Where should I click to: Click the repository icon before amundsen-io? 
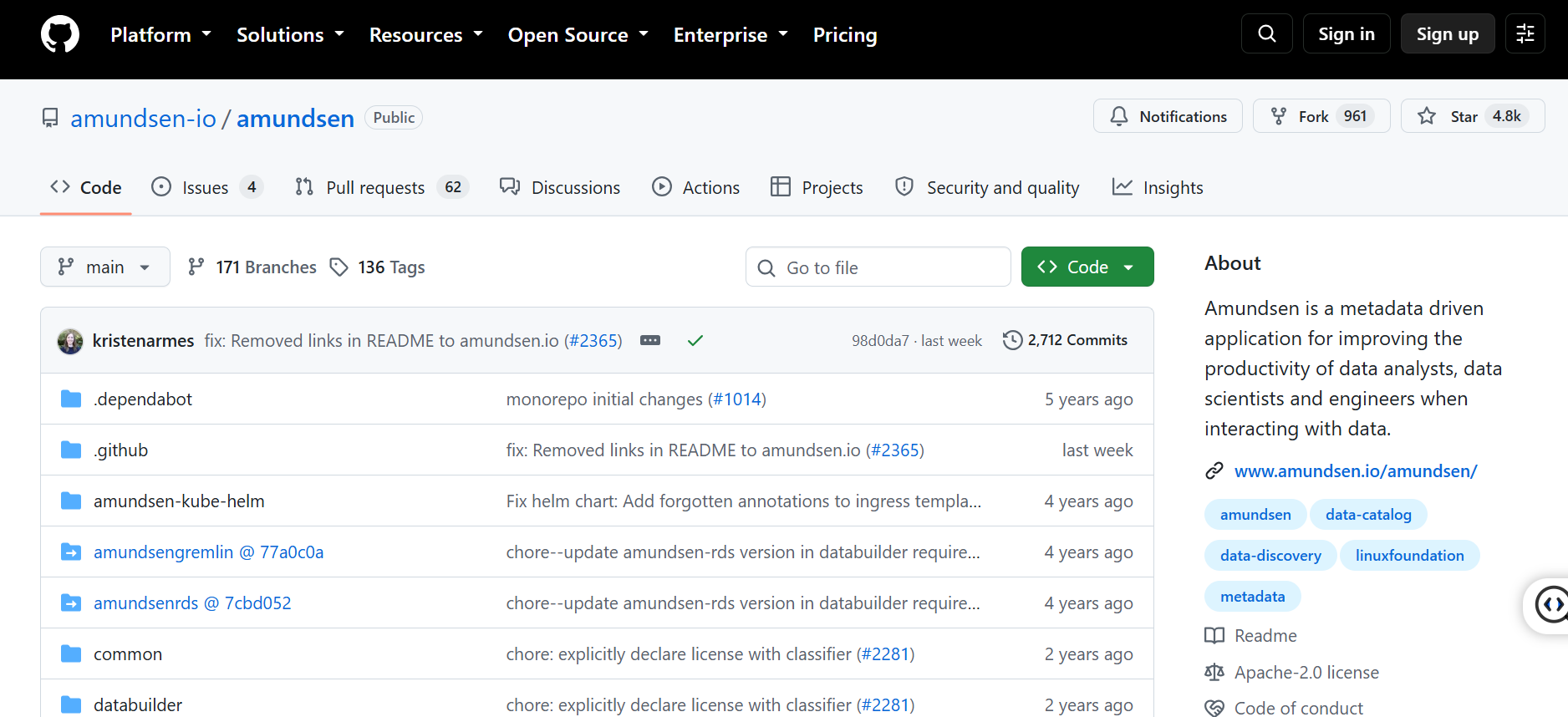51,118
